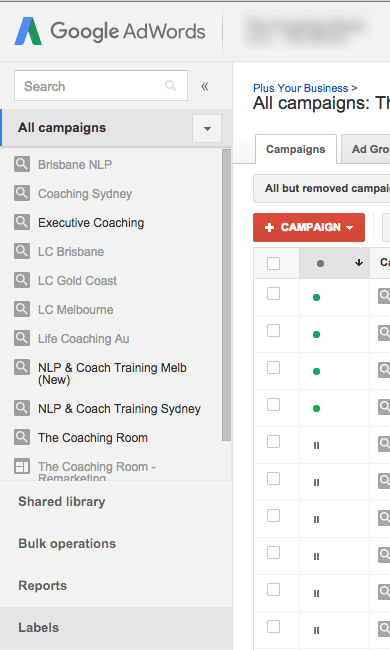Switch to the Ad Groups tab
Screen dimensions: 390x650
pos(366,149)
